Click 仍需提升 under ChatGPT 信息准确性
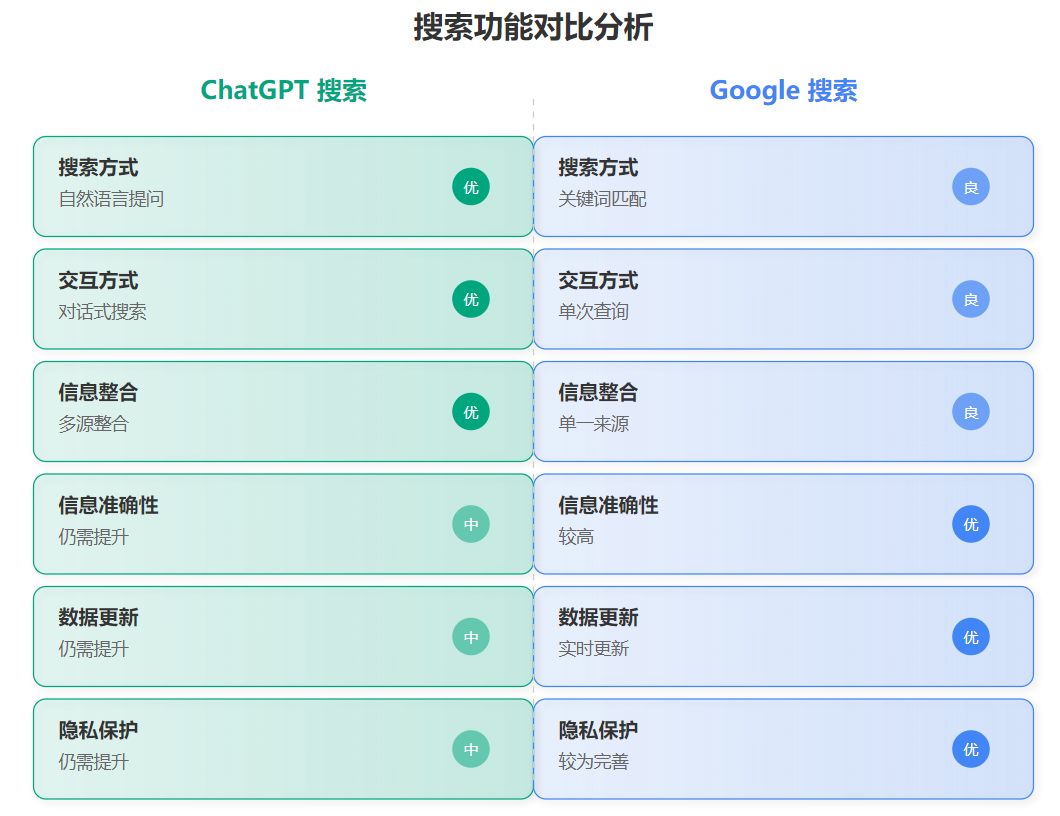1060x816 pixels. tap(93, 537)
